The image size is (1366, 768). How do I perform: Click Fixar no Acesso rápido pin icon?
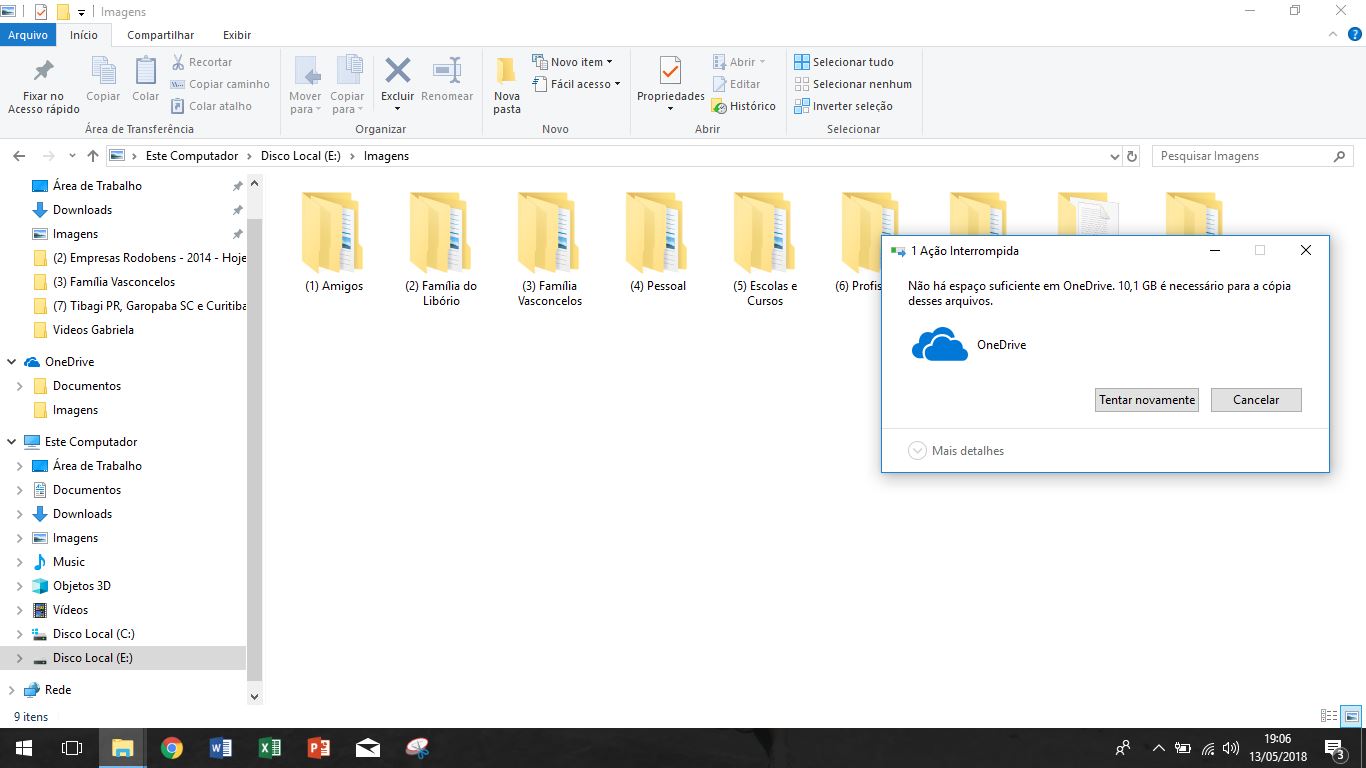(x=44, y=71)
